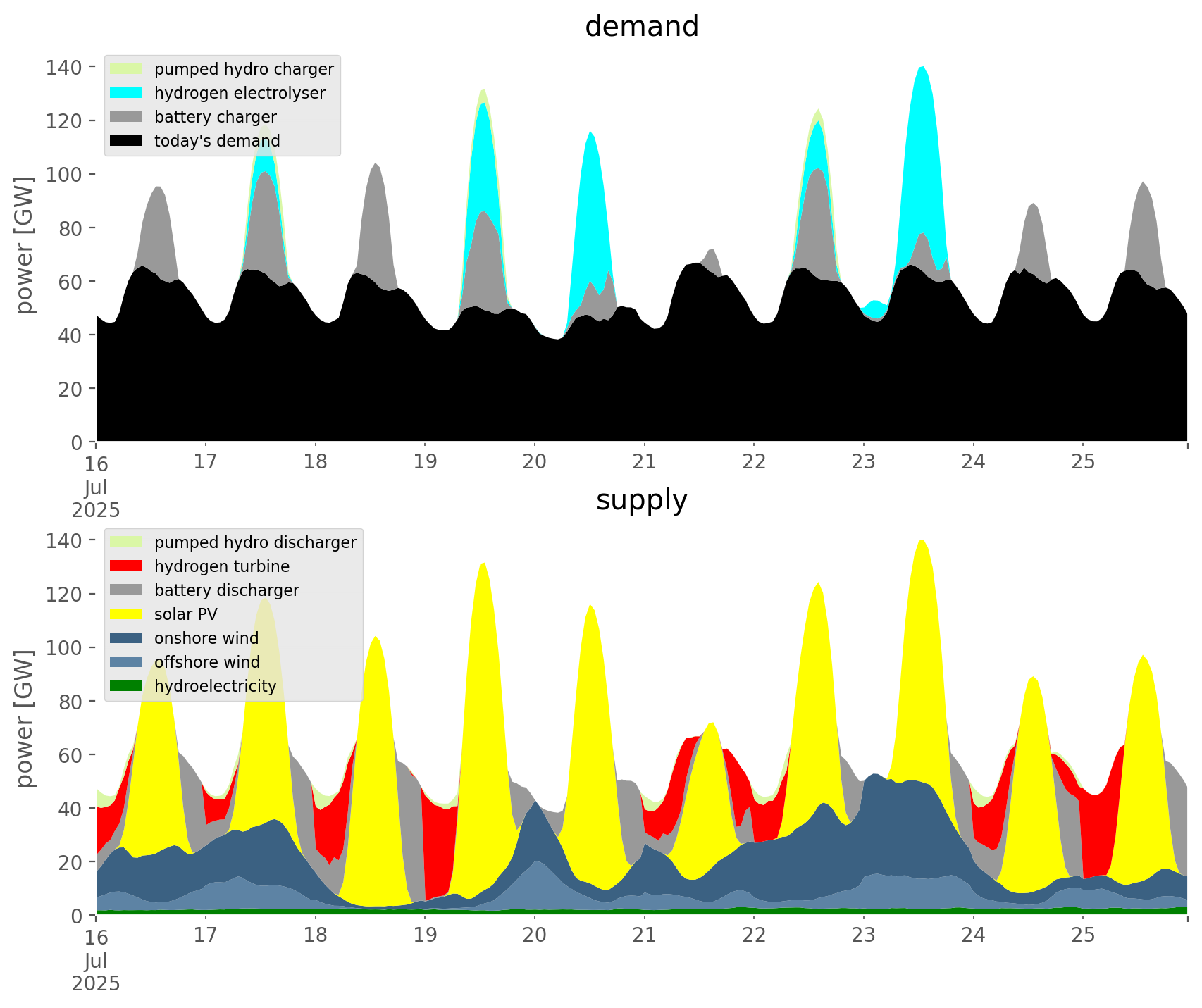
Task: Click the "demand" chart title
Action: (641, 27)
